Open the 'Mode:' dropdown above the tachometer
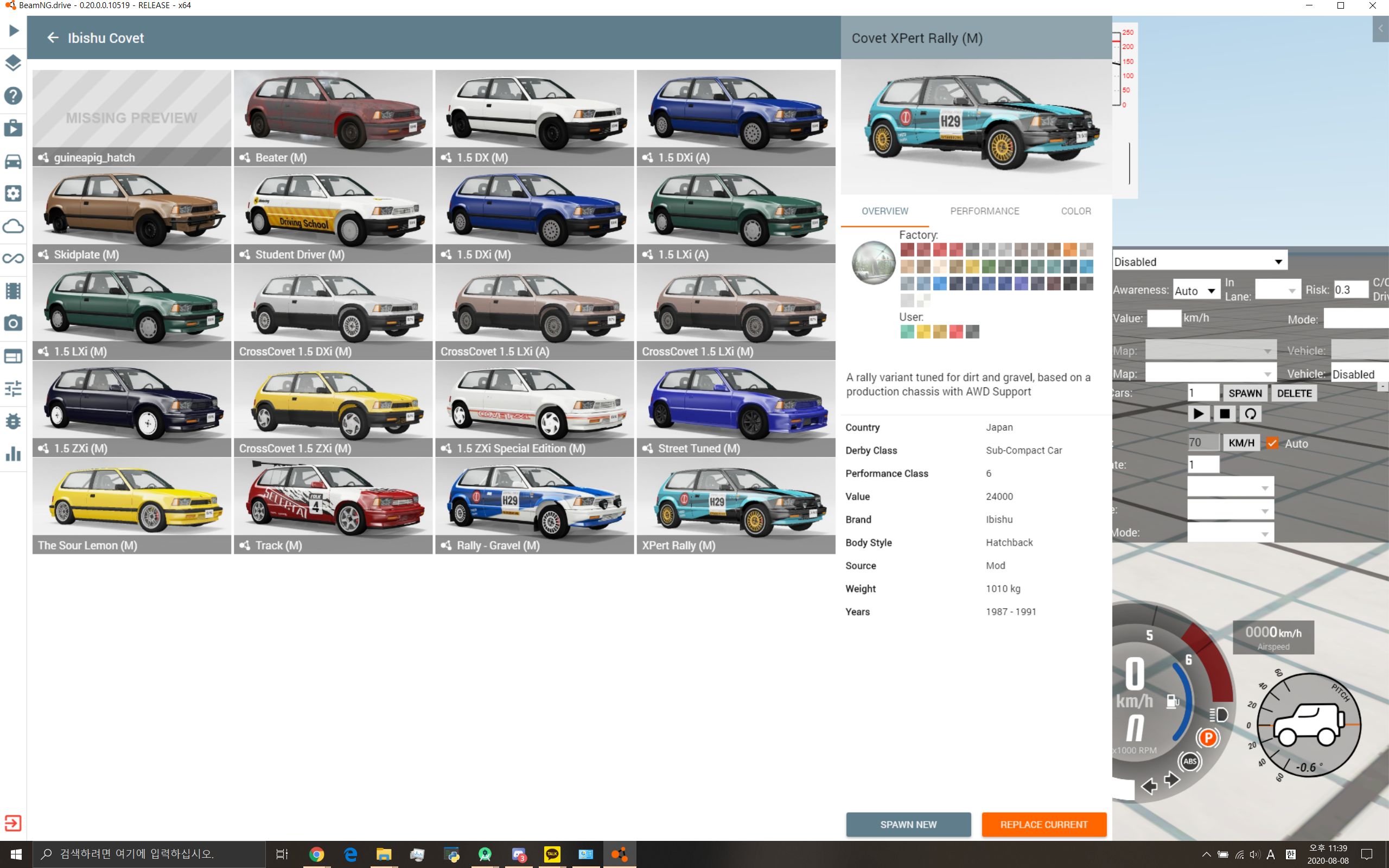 coord(1230,533)
